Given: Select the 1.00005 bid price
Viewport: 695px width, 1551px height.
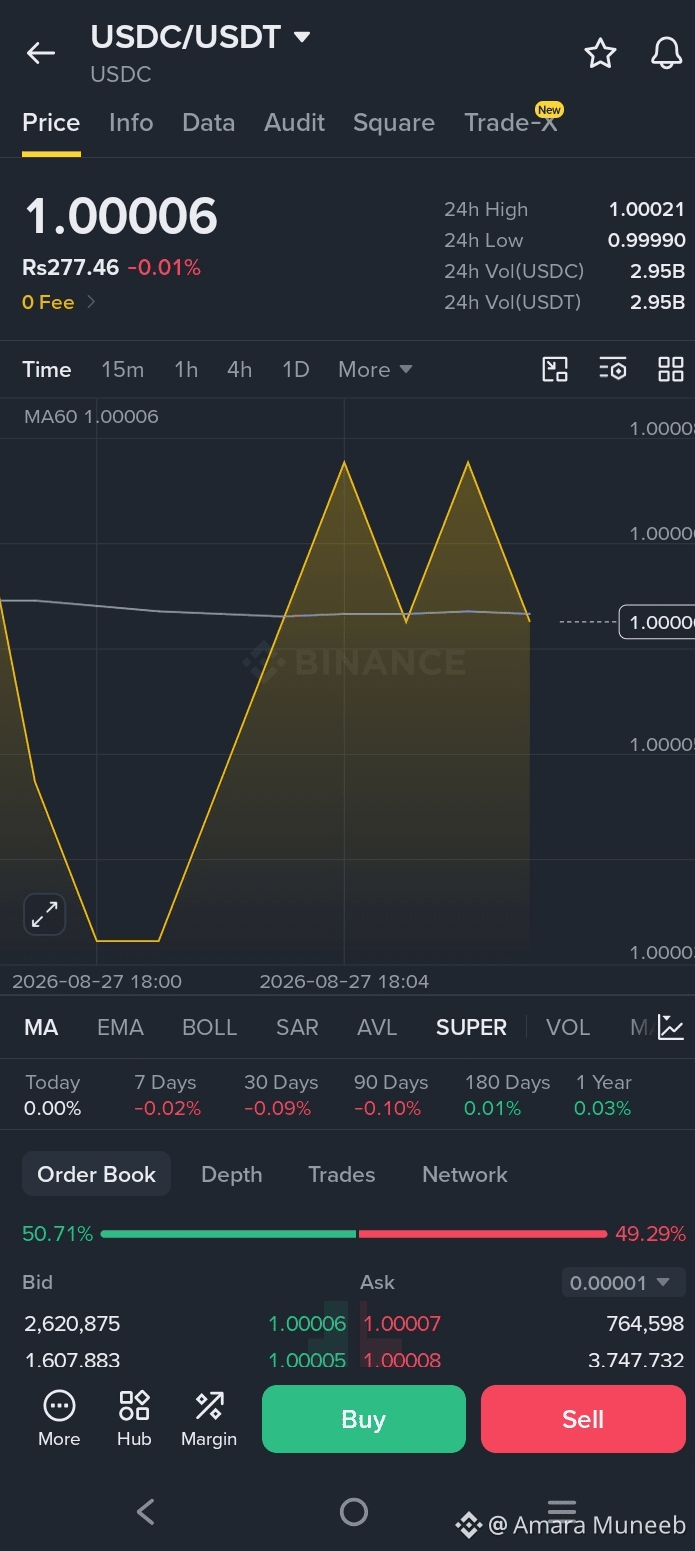Looking at the screenshot, I should [307, 1360].
